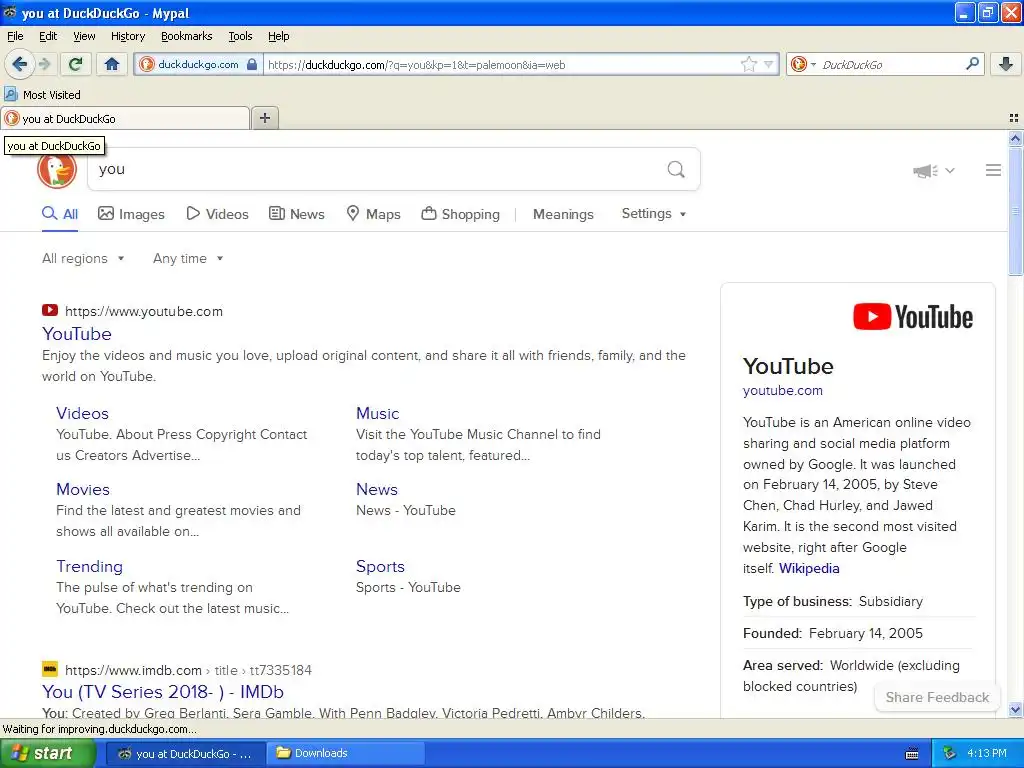Switch to News results tab
Screen dimensions: 1024x768
click(297, 214)
